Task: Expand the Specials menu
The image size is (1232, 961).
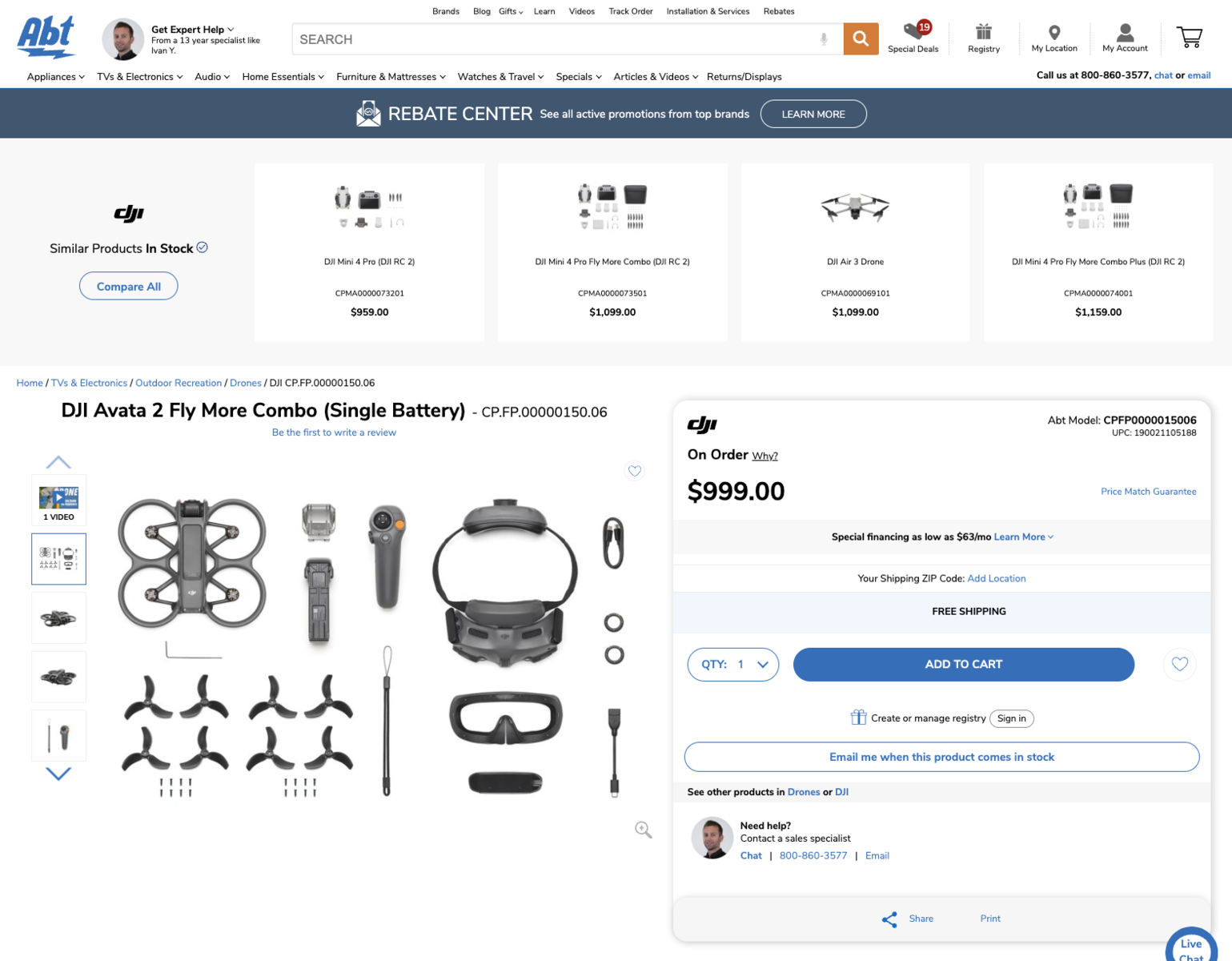Action: [x=579, y=77]
